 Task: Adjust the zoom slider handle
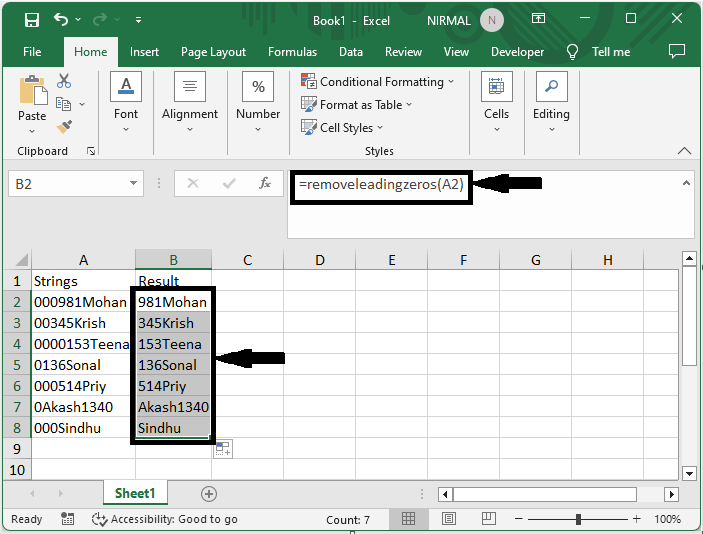click(578, 519)
